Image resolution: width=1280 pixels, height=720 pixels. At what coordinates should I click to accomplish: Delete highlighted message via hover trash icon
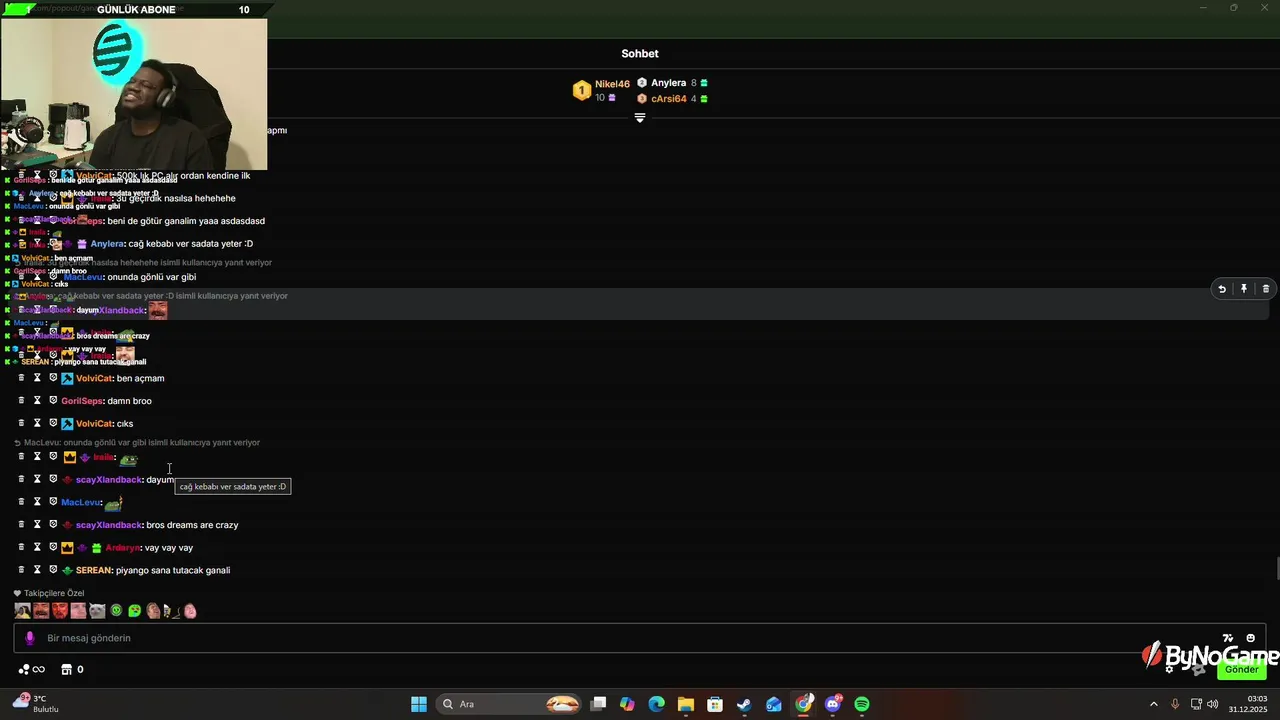tap(1265, 289)
